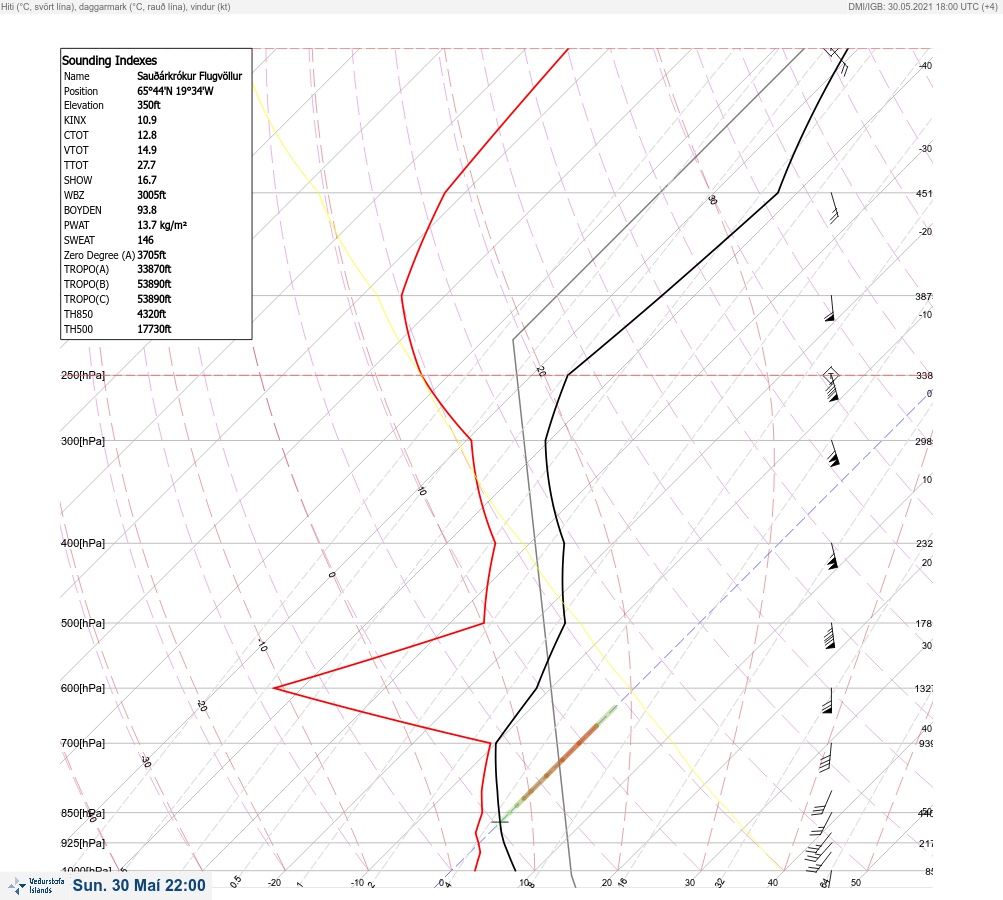Click the chart legend text 'Hiti (°C, svört lína)...'
The width and height of the screenshot is (1003, 900).
coord(116,6)
